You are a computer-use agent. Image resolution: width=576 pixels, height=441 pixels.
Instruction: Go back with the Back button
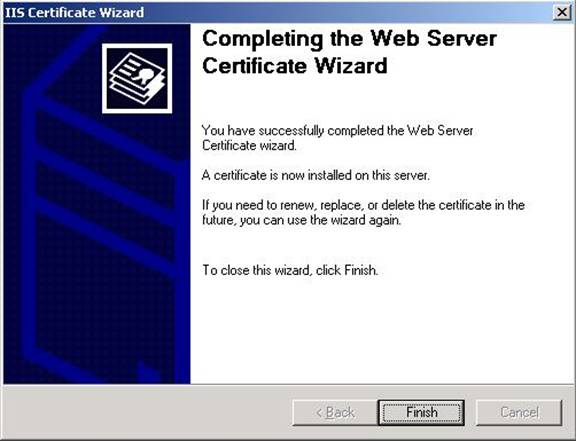pyautogui.click(x=335, y=412)
